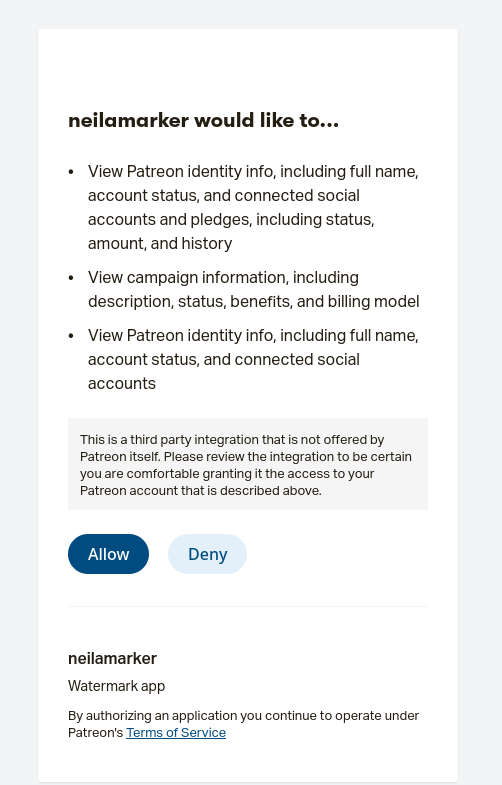Click the Deny button
Viewport: 502px width, 785px height.
[x=207, y=554]
